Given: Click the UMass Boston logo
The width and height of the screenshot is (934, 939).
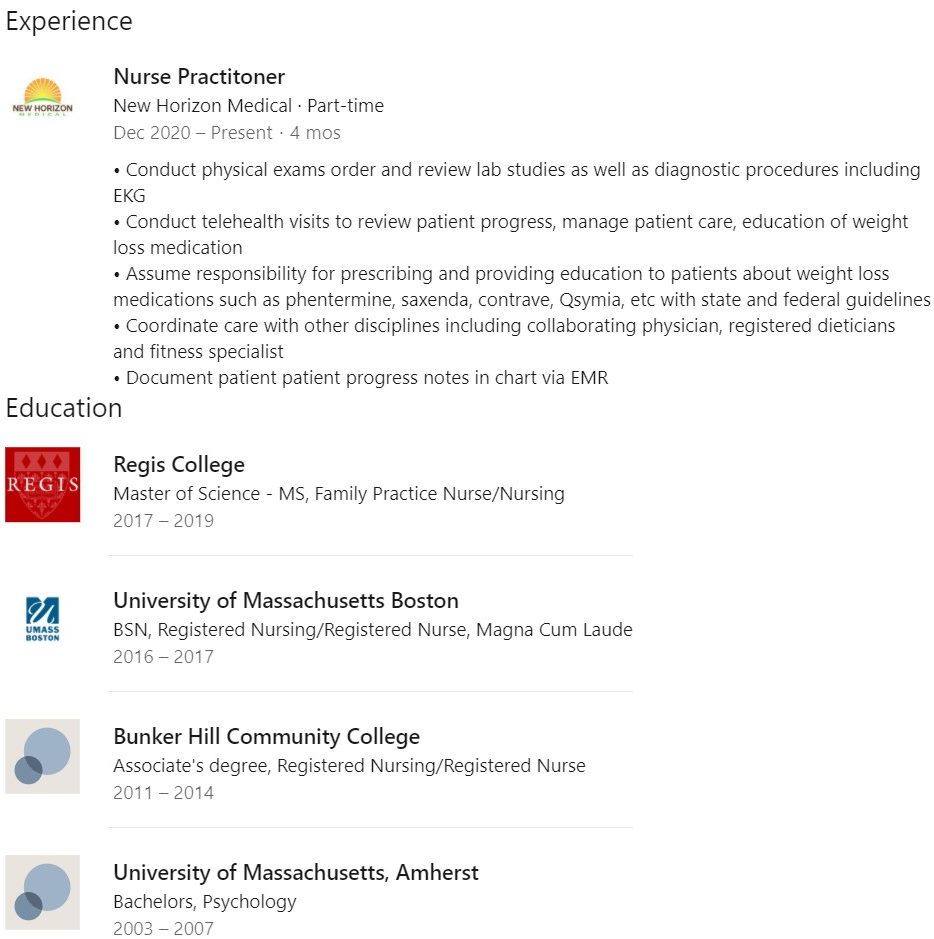Looking at the screenshot, I should (43, 619).
